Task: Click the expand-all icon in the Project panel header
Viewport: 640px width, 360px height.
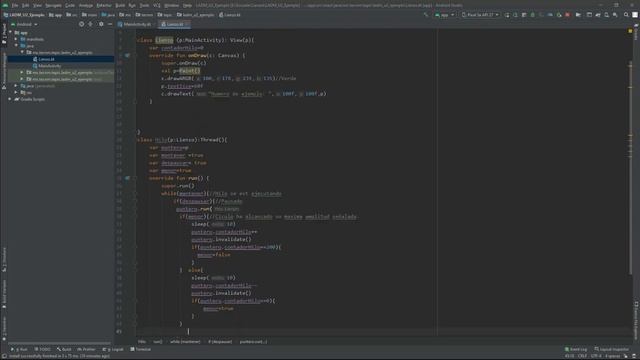Action: [x=90, y=24]
